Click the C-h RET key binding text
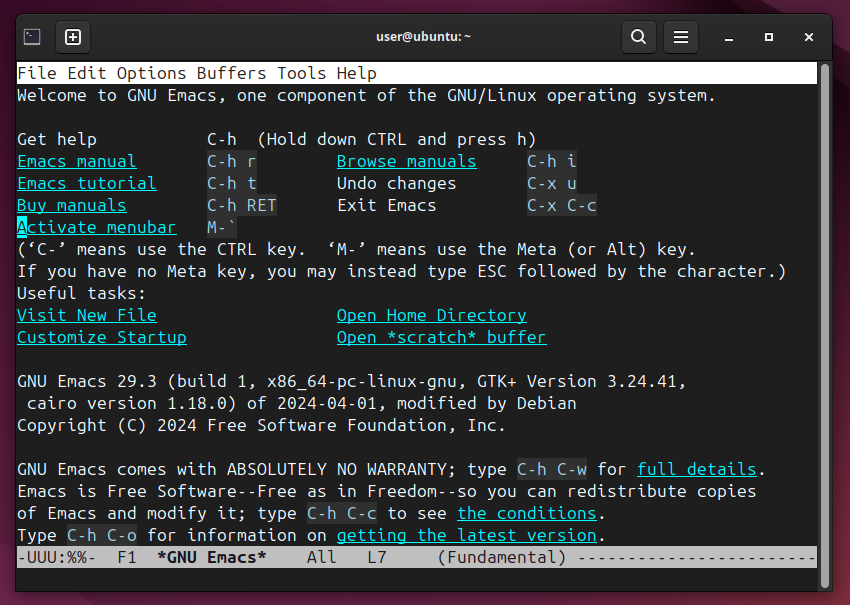The width and height of the screenshot is (850, 605). coord(242,205)
